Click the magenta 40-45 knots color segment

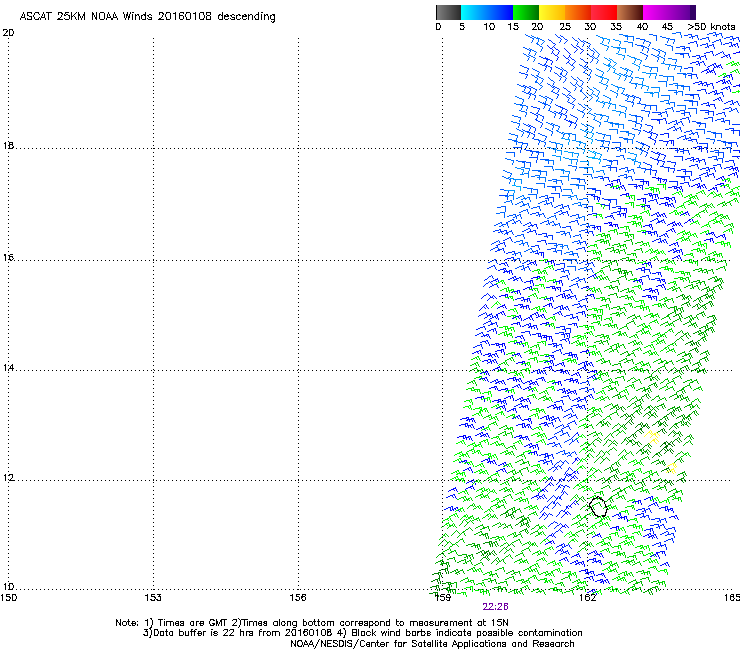[656, 12]
